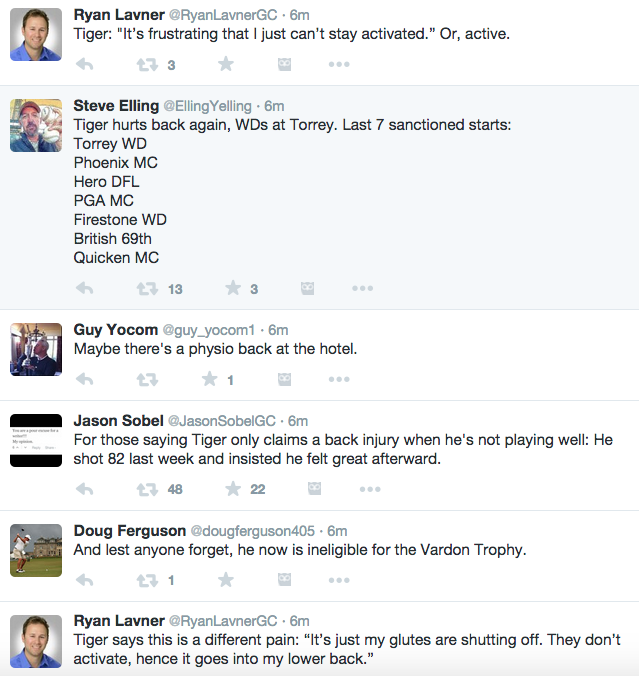639x676 pixels.
Task: Retweet Doug Ferguson's Vardon Trophy tweet
Action: 147,580
